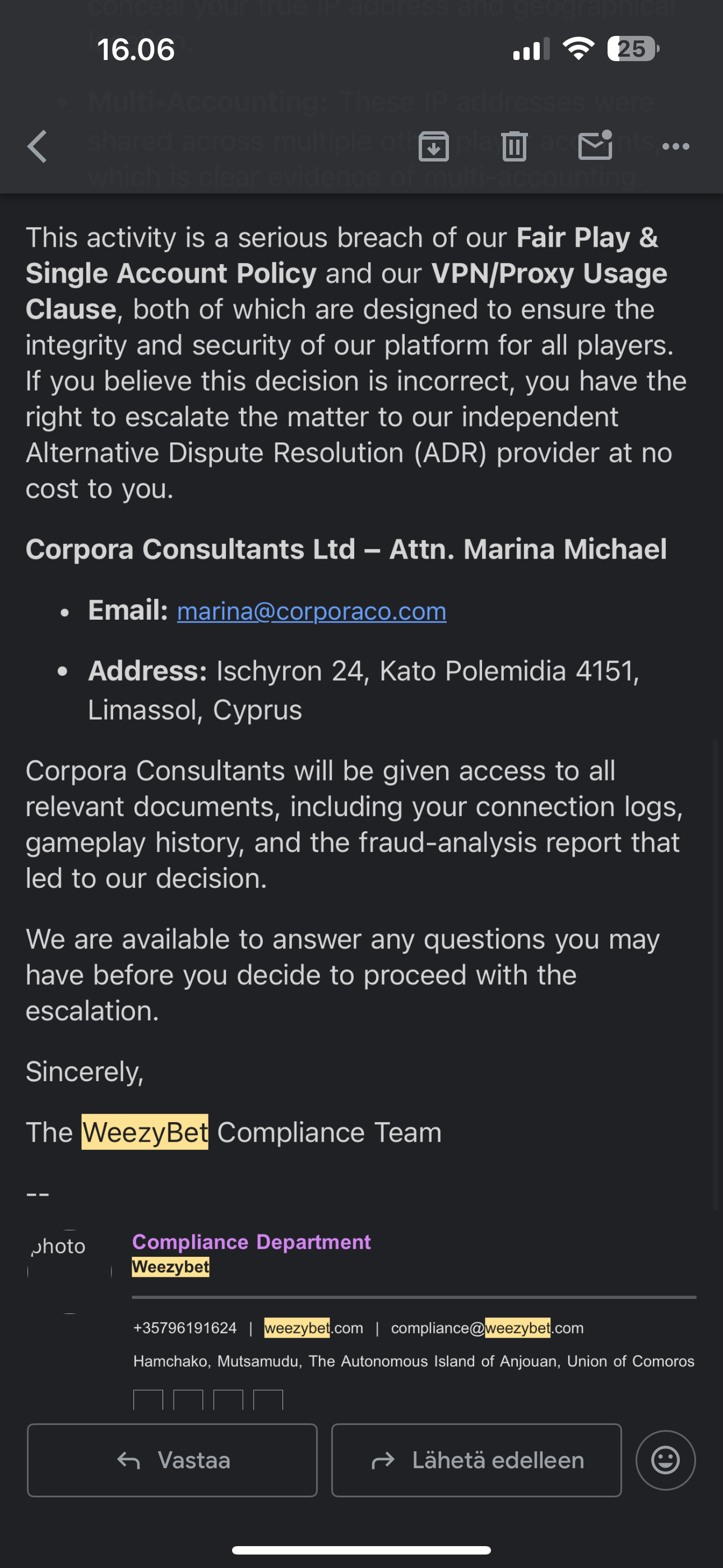Tap the Vastaa reply button

[172, 1460]
